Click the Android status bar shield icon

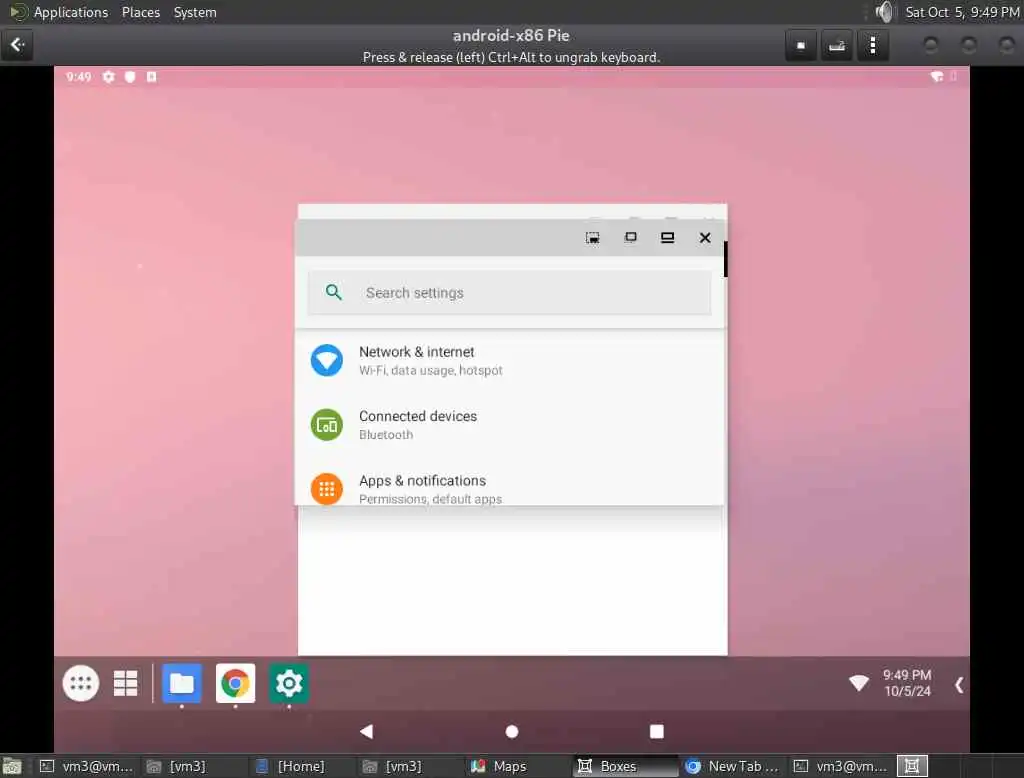click(x=130, y=77)
